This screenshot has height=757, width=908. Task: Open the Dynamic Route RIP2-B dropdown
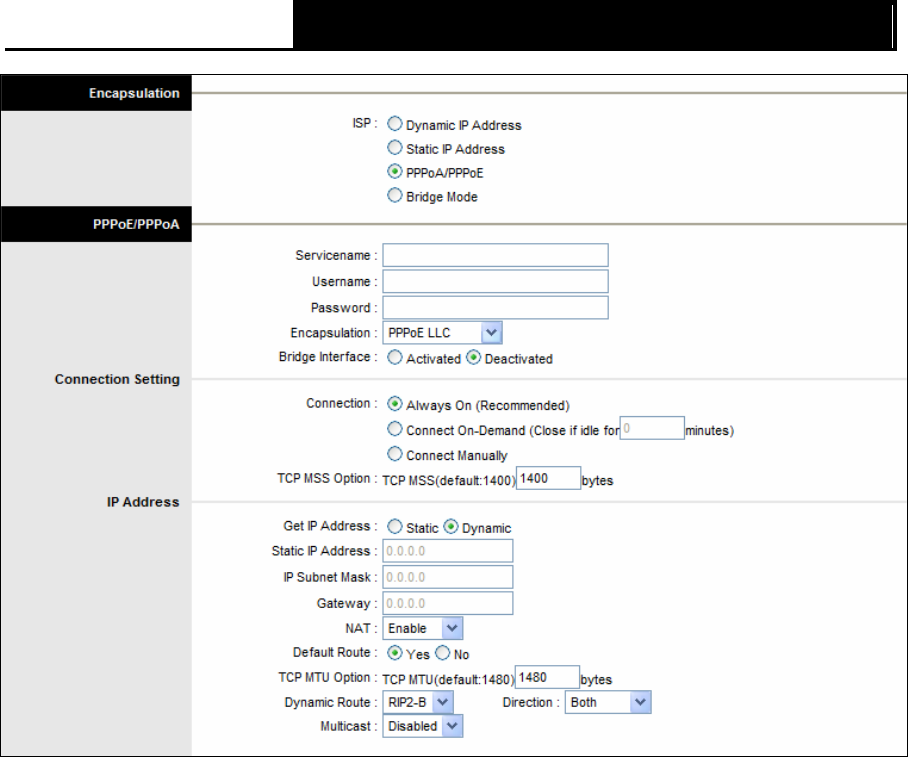point(418,703)
